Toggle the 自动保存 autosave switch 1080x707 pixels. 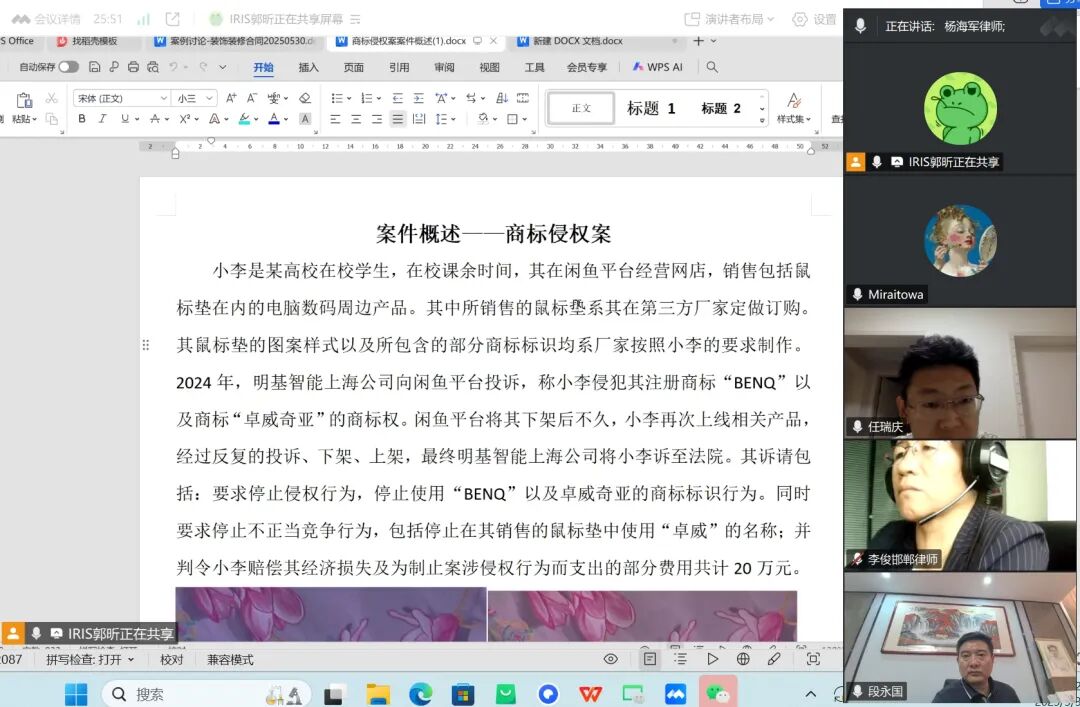67,65
